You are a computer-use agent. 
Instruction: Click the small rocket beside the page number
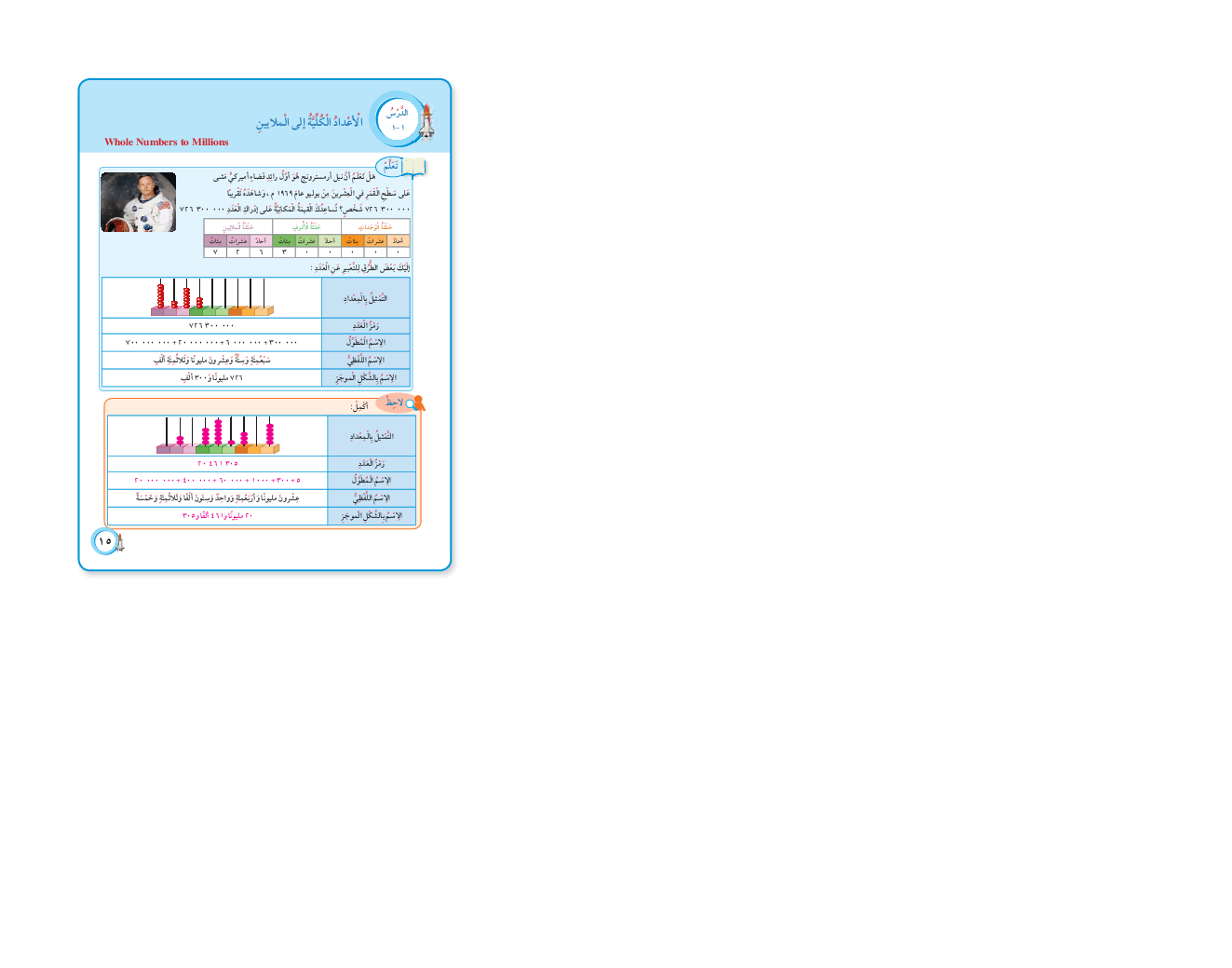[x=120, y=542]
